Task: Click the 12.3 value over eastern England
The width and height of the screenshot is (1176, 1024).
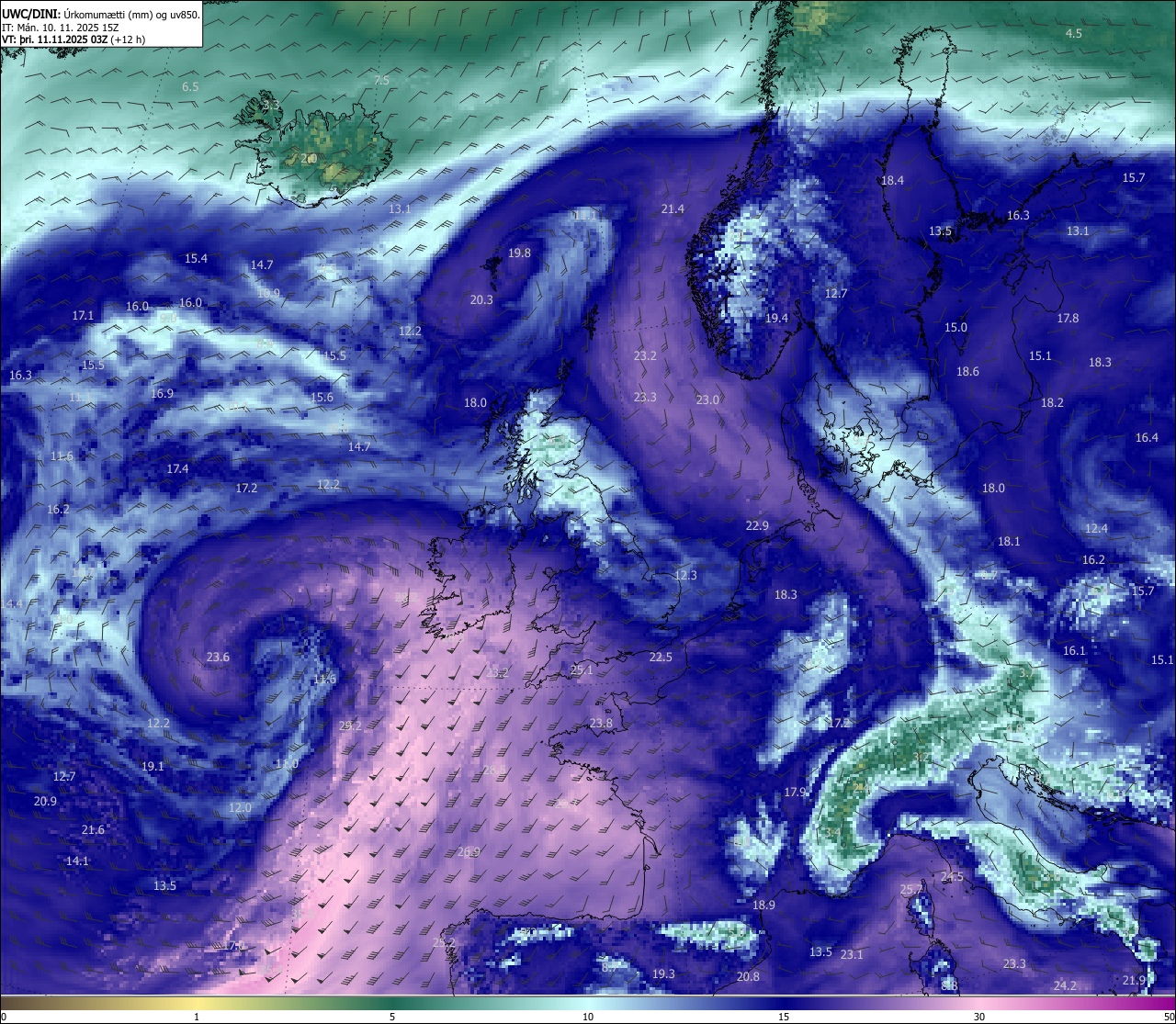Action: click(x=685, y=576)
